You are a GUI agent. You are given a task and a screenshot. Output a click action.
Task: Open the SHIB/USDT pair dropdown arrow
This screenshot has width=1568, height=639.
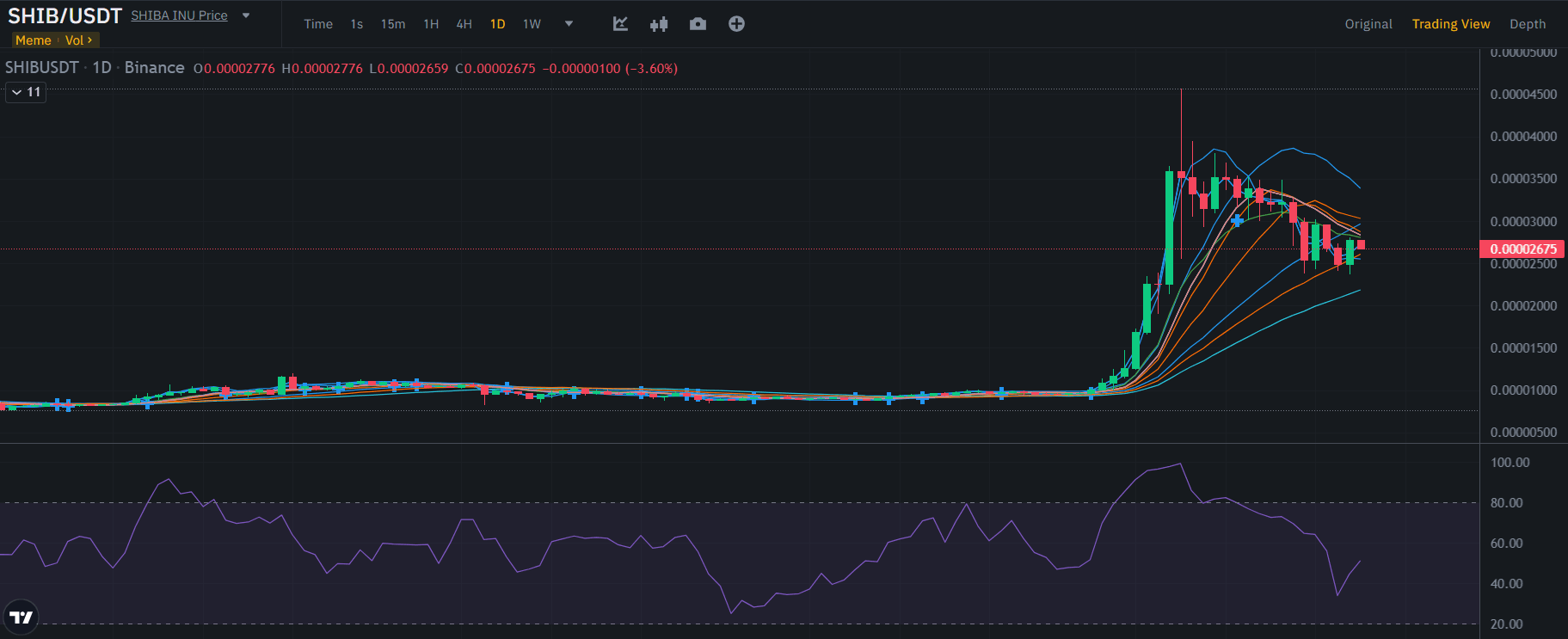[x=246, y=15]
